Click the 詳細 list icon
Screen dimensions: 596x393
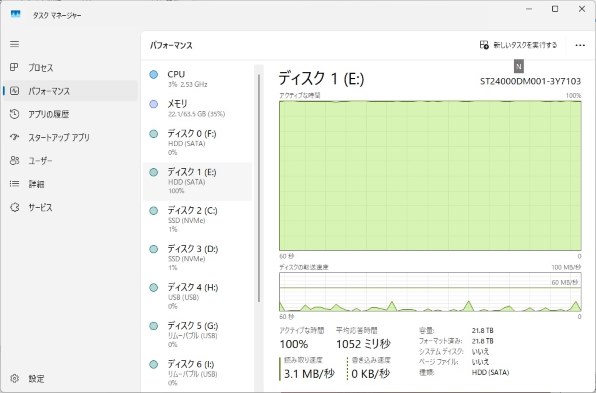click(14, 184)
